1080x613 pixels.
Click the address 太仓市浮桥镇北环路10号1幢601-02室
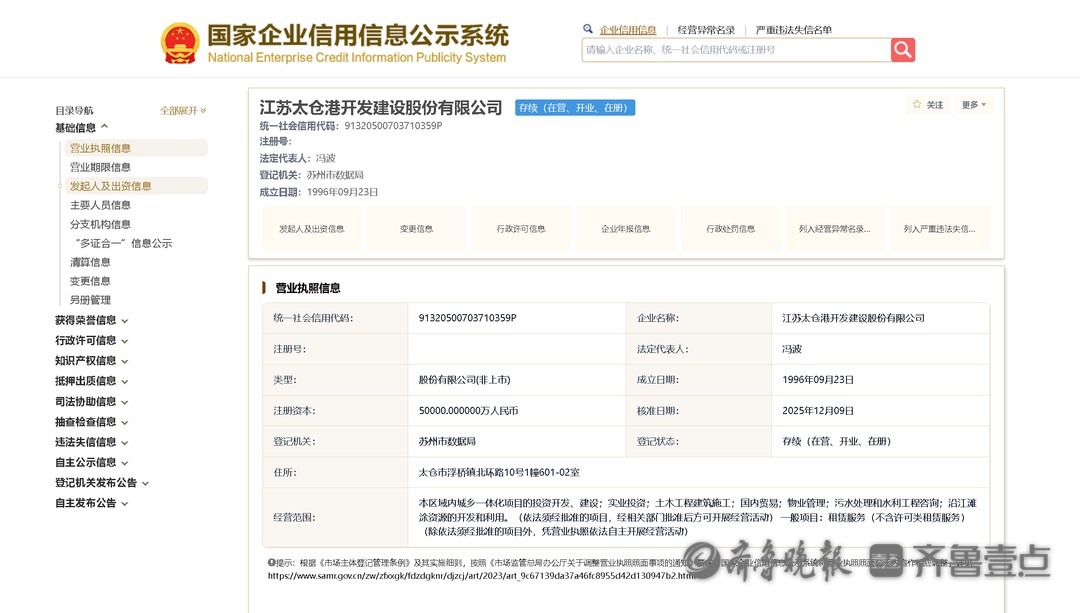click(x=499, y=472)
